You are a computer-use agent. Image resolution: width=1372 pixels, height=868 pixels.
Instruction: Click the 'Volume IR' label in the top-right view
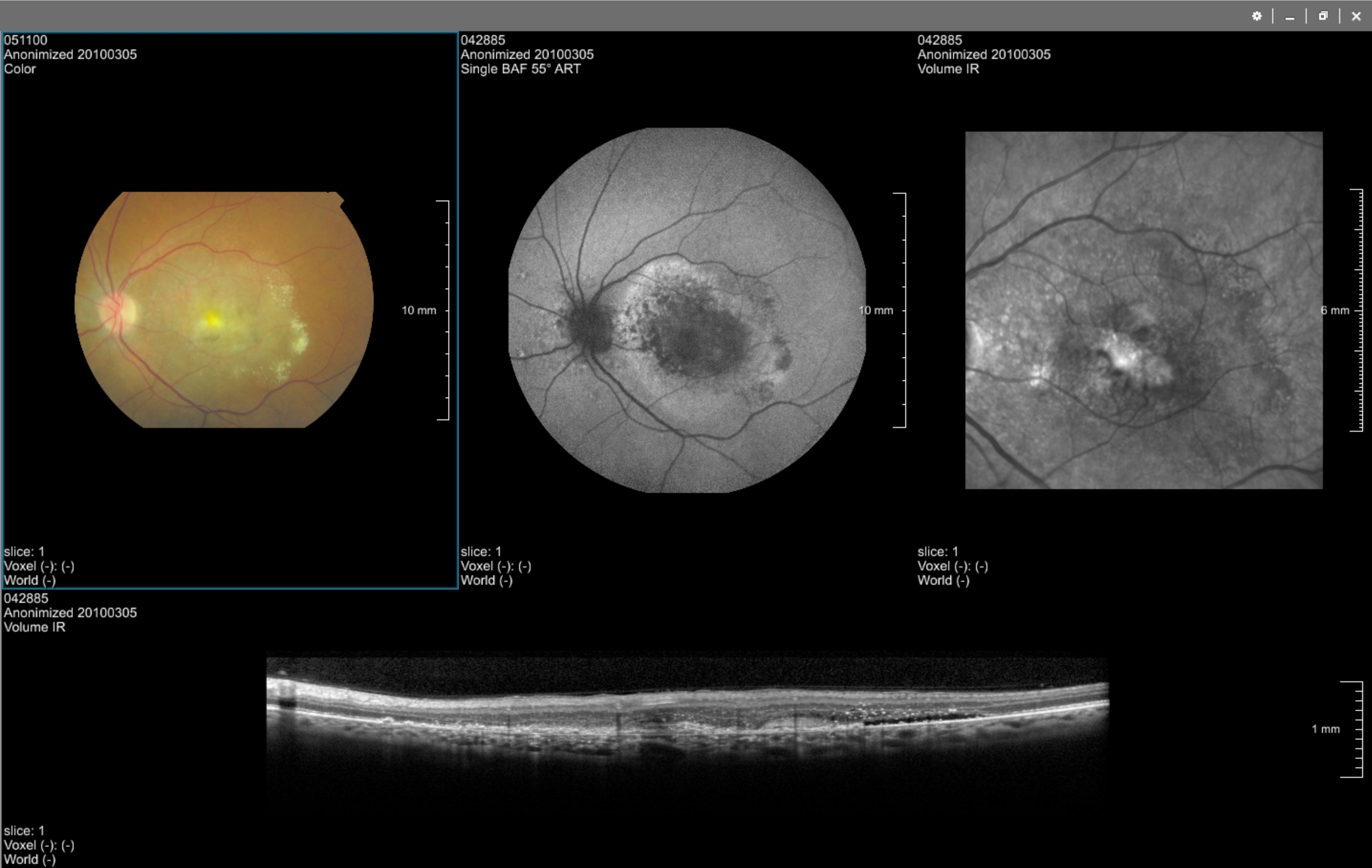pyautogui.click(x=948, y=69)
